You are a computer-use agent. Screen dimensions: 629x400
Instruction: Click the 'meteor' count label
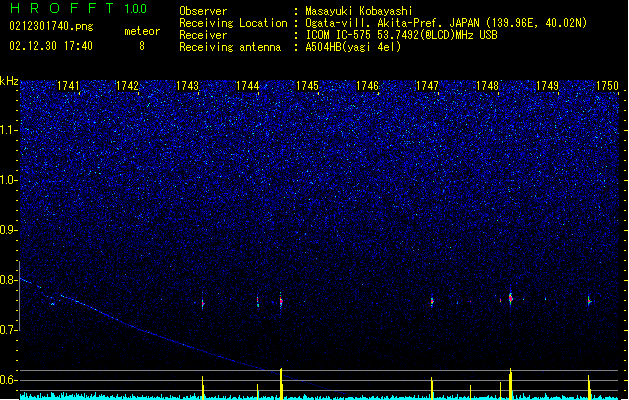pos(142,31)
